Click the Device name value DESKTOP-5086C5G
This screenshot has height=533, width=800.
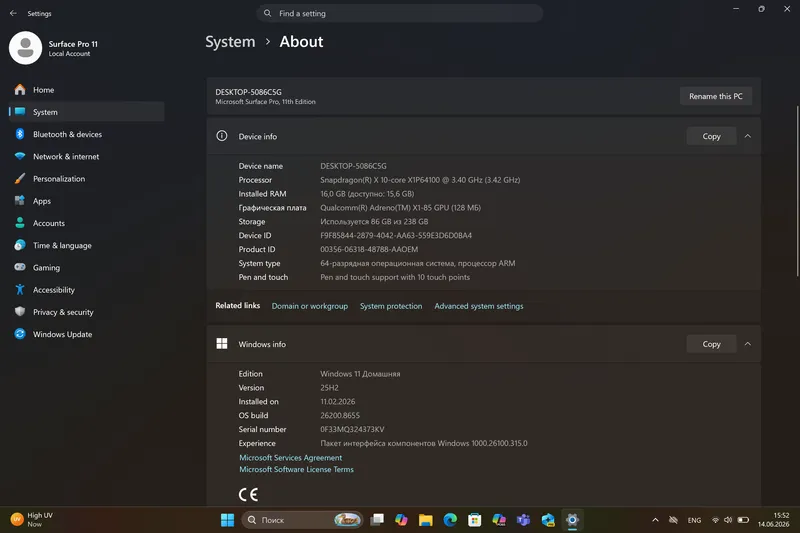[353, 166]
